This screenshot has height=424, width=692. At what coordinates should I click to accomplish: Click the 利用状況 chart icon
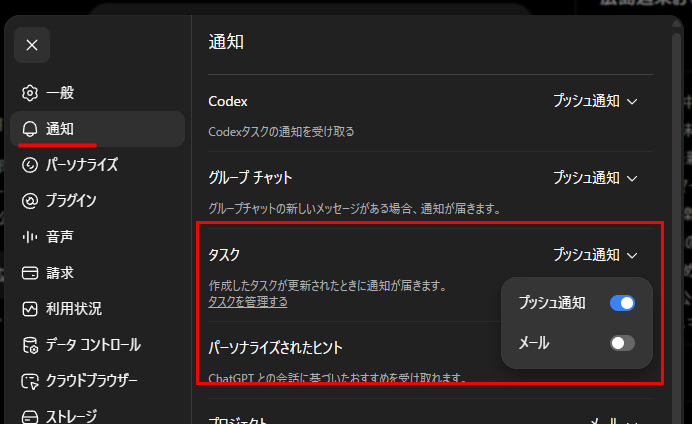pyautogui.click(x=30, y=309)
